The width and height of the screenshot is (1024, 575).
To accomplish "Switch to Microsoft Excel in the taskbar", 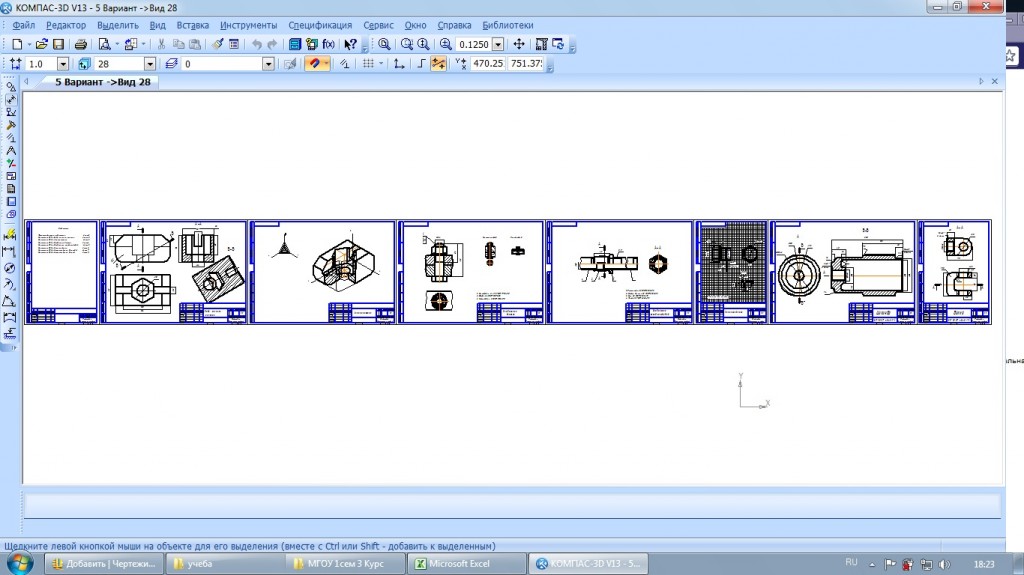I will pos(466,563).
